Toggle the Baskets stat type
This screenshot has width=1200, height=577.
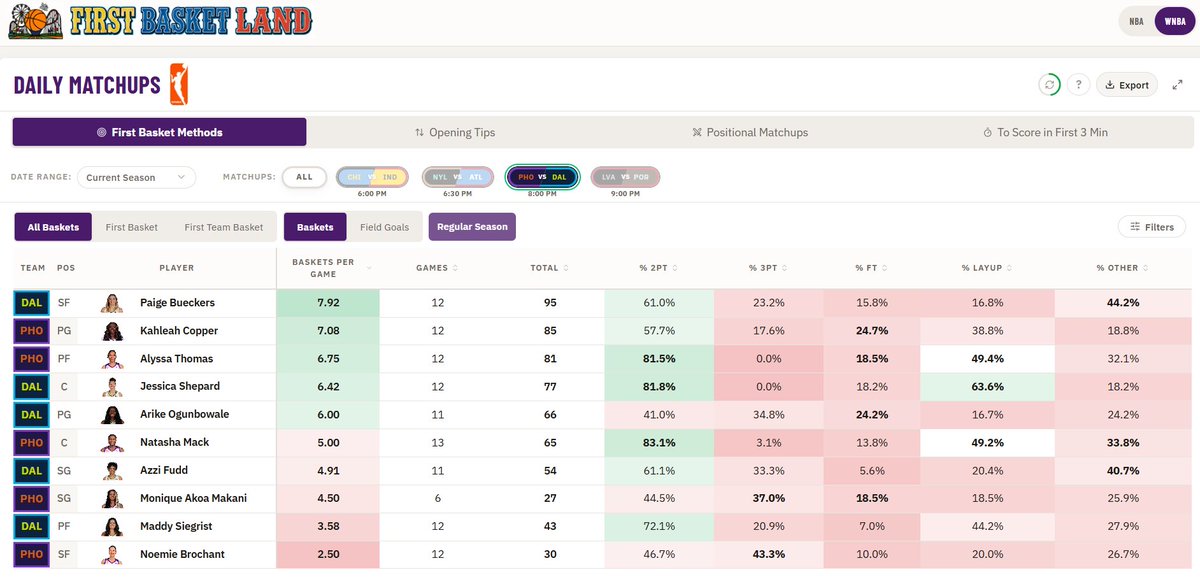(315, 227)
